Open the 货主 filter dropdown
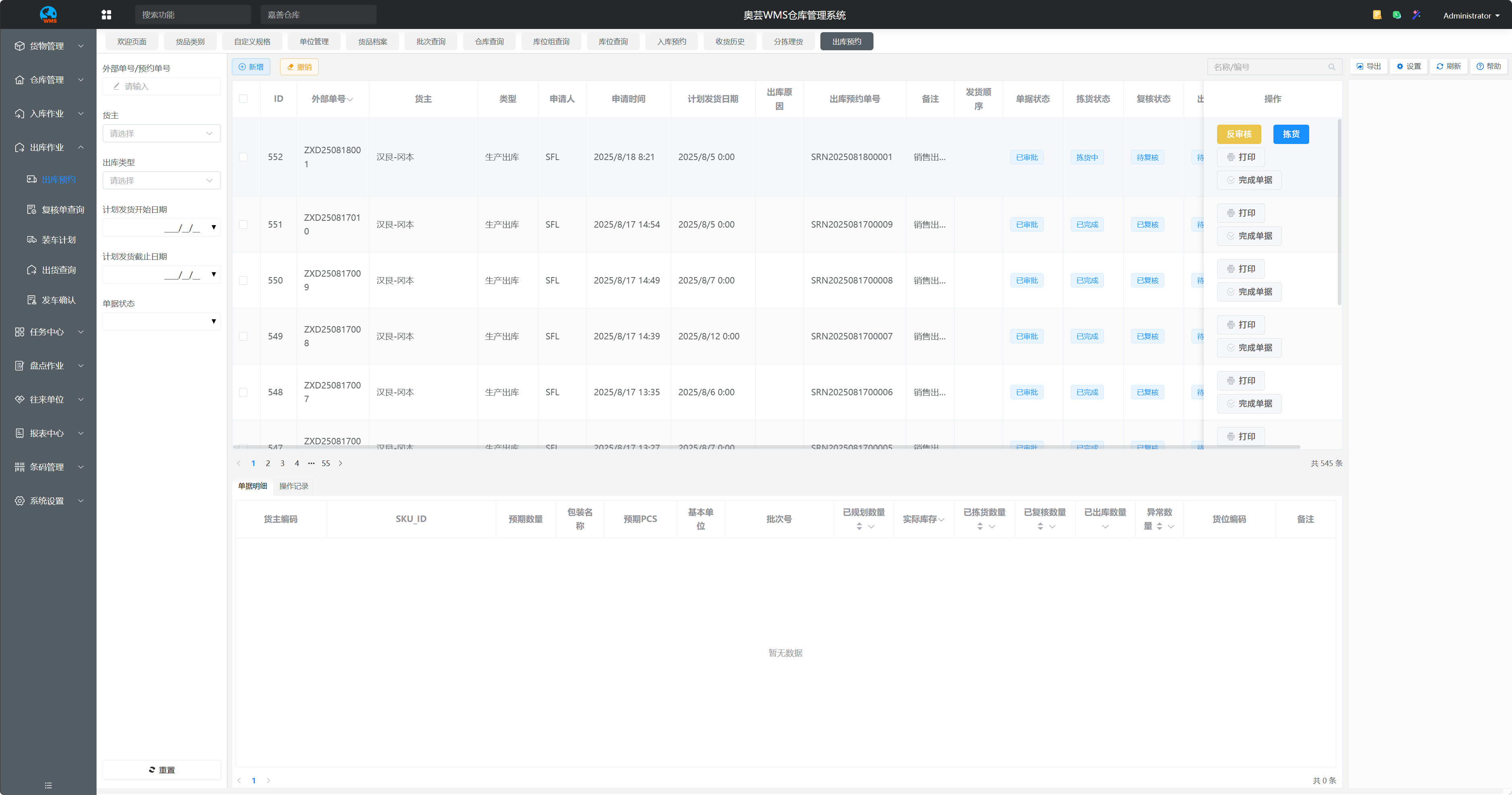This screenshot has width=1512, height=795. point(161,133)
